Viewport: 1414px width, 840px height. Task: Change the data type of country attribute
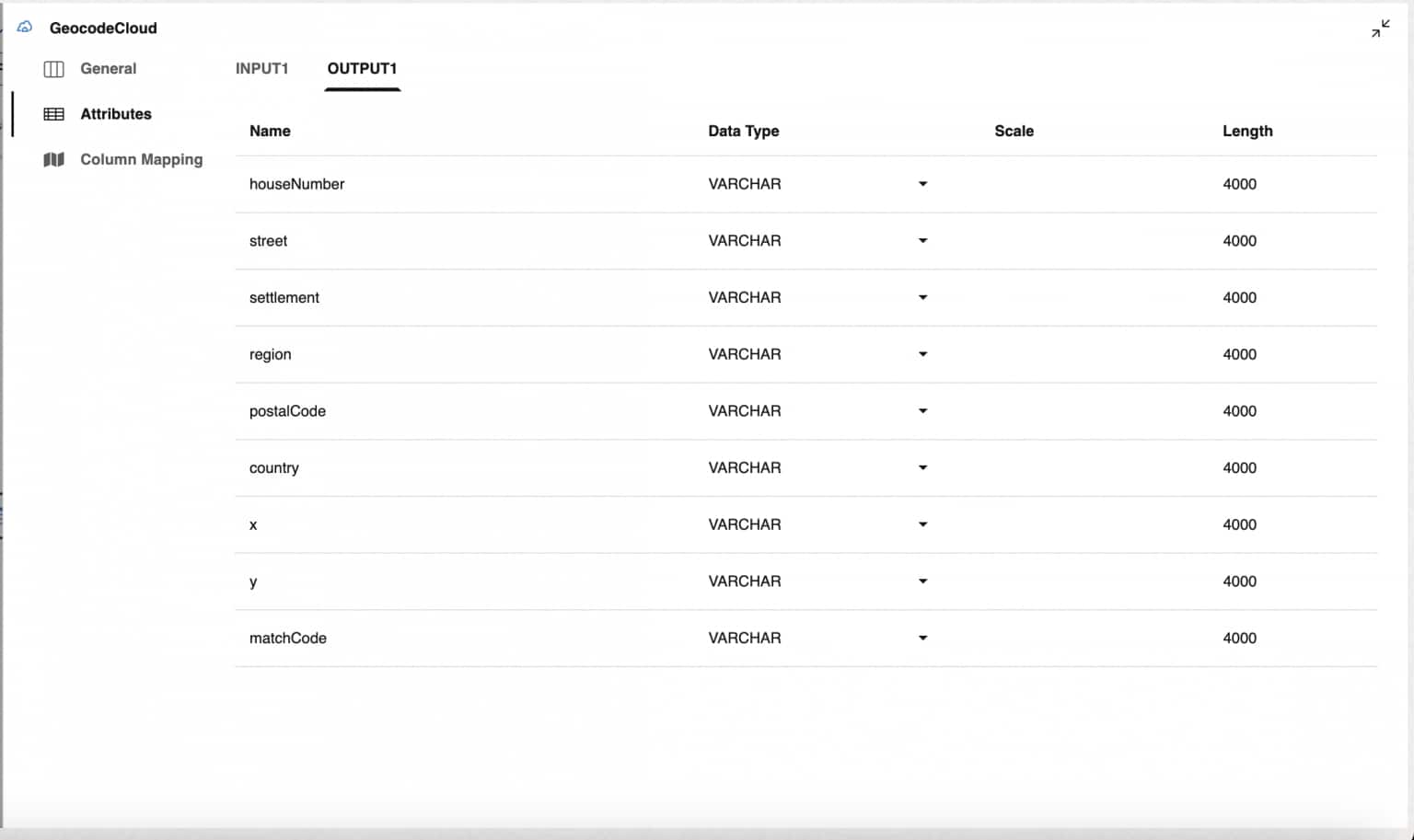click(x=922, y=467)
